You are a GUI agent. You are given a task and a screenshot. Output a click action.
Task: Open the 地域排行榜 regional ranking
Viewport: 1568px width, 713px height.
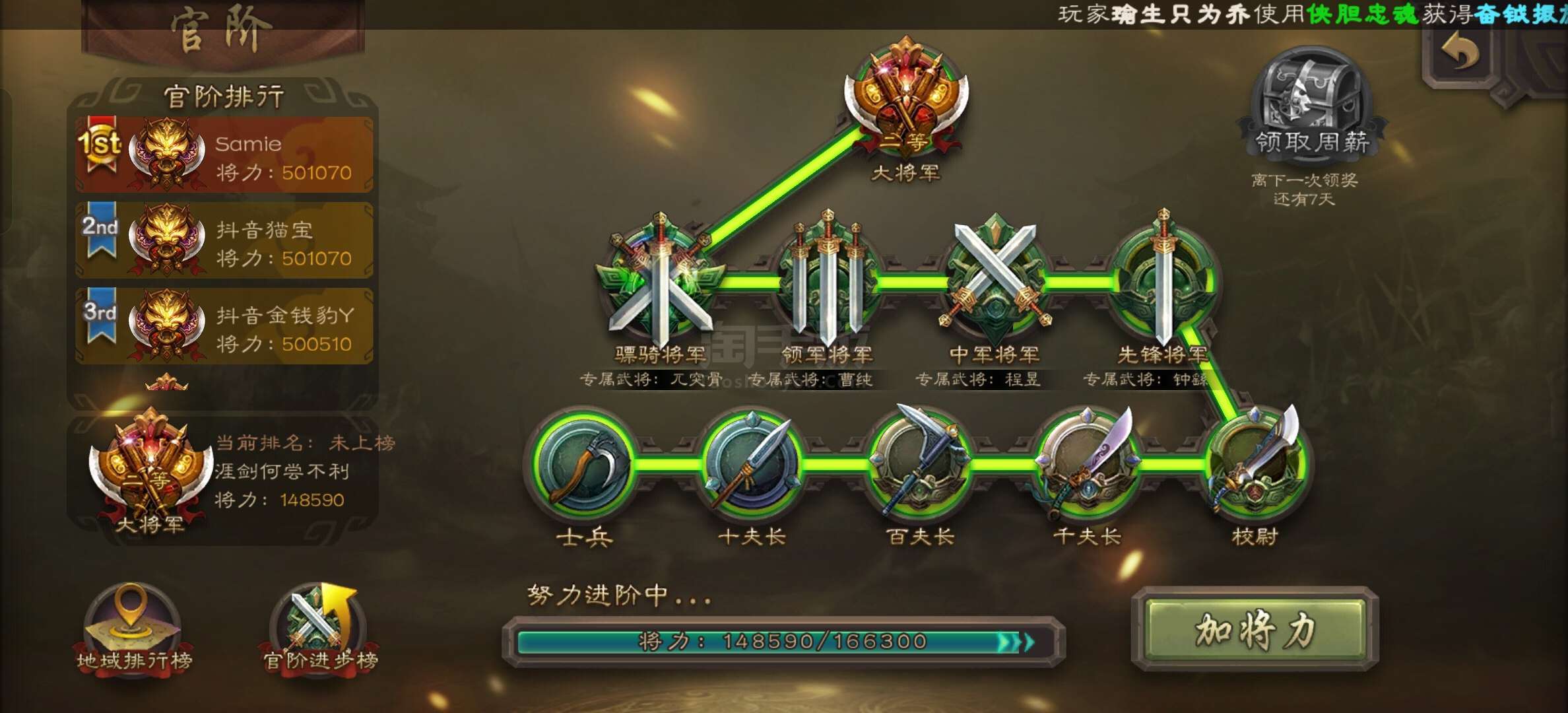(133, 627)
